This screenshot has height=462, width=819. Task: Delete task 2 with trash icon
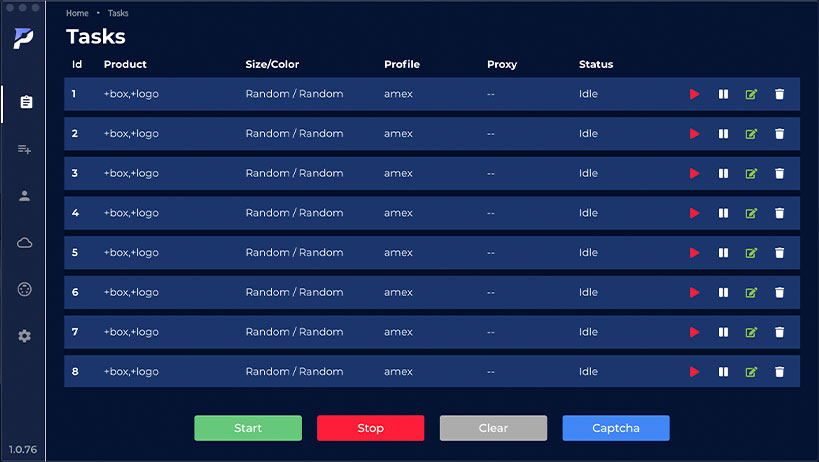point(779,134)
